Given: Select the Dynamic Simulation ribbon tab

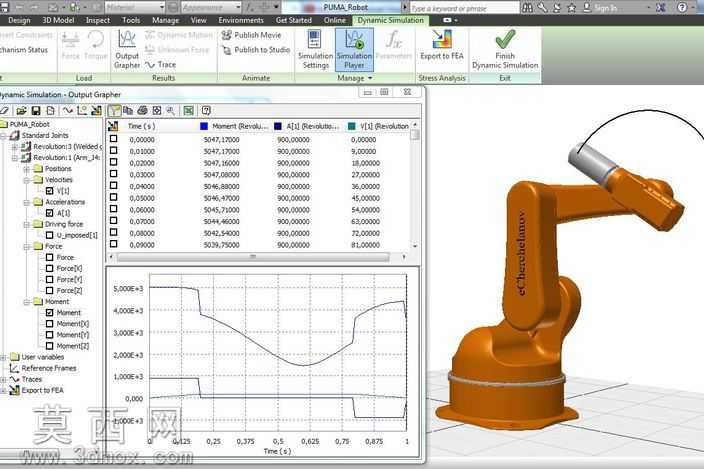Looking at the screenshot, I should [391, 20].
